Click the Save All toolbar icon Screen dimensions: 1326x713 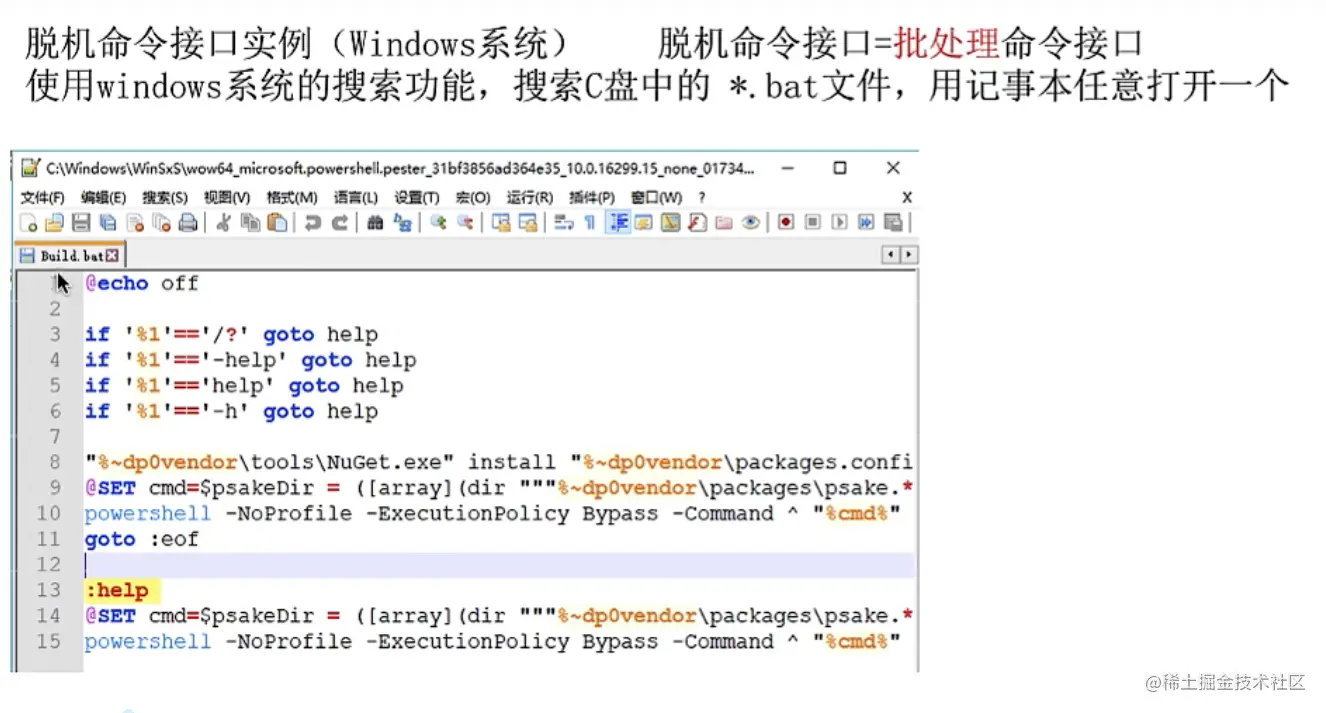click(x=107, y=223)
